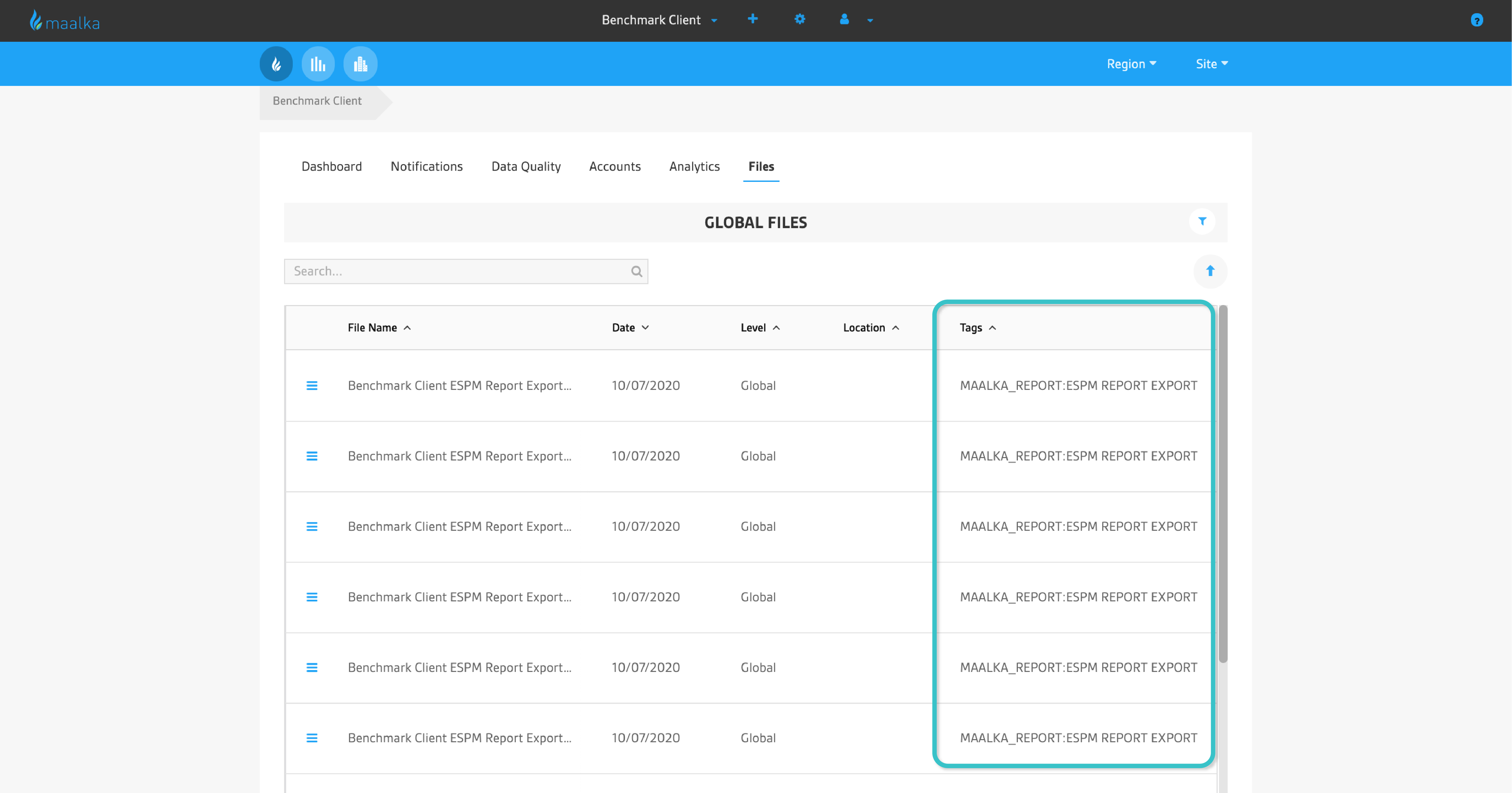1512x793 pixels.
Task: Switch to the Dashboard tab
Action: [x=332, y=167]
